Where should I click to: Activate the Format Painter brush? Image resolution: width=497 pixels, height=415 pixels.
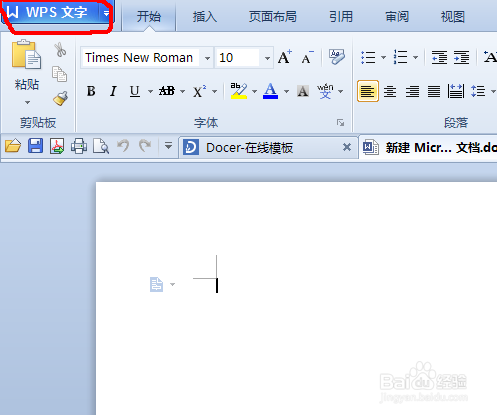pyautogui.click(x=60, y=98)
